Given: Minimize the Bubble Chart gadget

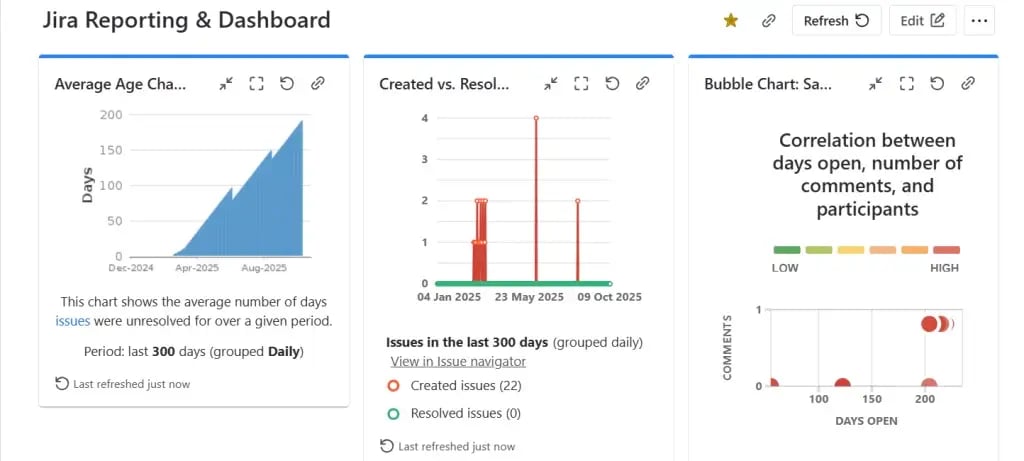Looking at the screenshot, I should [x=876, y=84].
